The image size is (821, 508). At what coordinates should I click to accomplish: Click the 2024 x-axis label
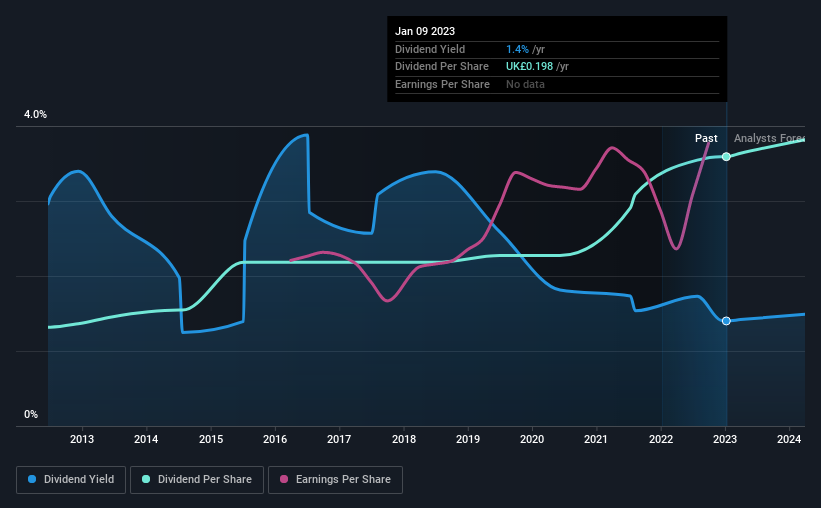tap(789, 439)
